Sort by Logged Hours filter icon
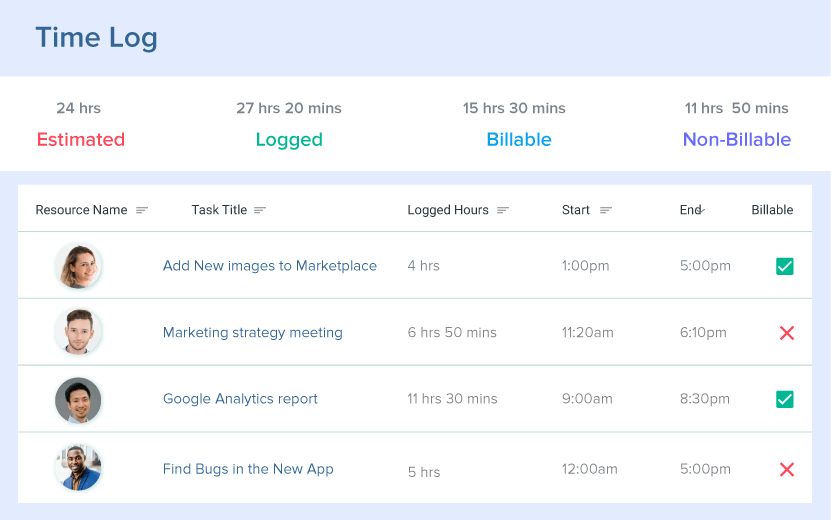This screenshot has height=520, width=831. pyautogui.click(x=503, y=211)
